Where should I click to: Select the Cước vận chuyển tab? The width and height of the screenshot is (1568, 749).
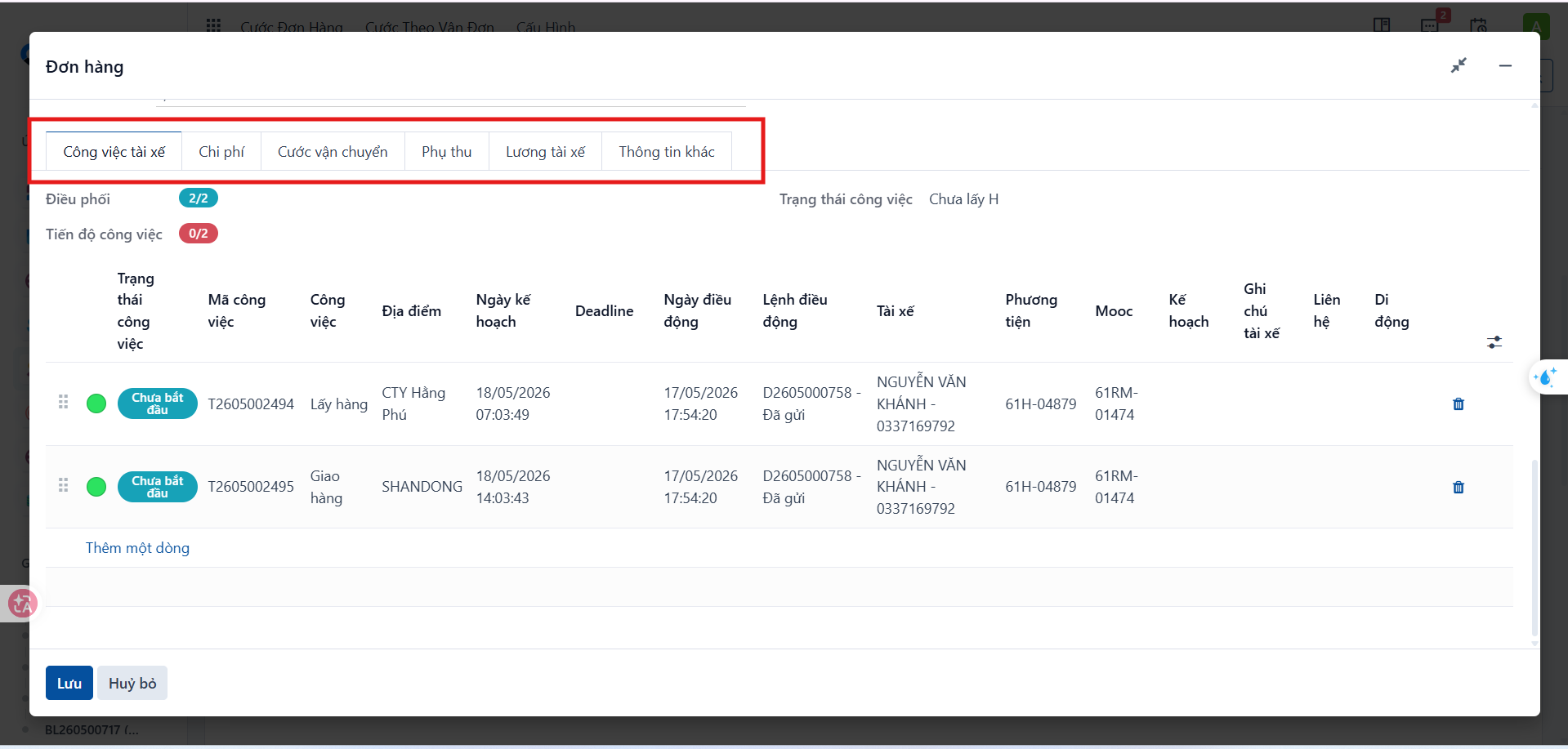(x=333, y=152)
